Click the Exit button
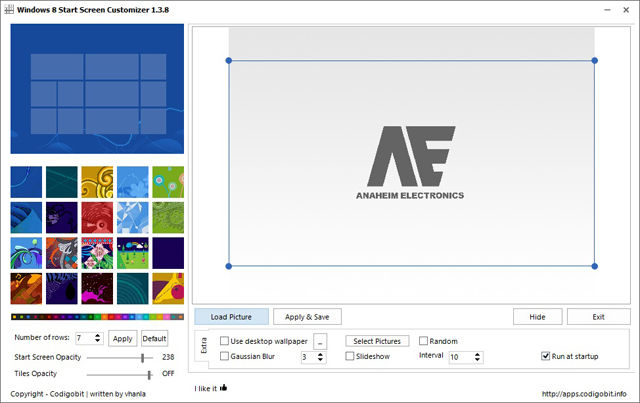Image resolution: width=640 pixels, height=403 pixels. (x=598, y=317)
